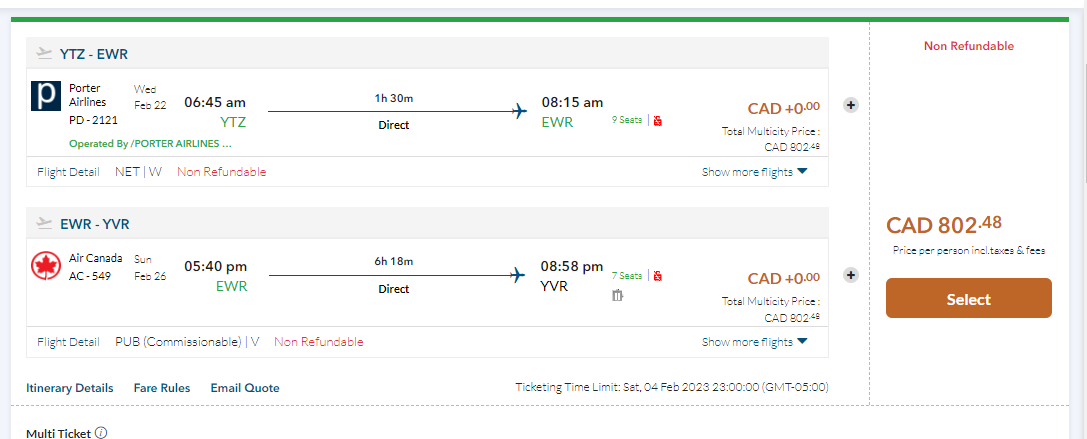Click the Multi Ticket info icon
Viewport: 1087px width, 439px height.
point(101,434)
